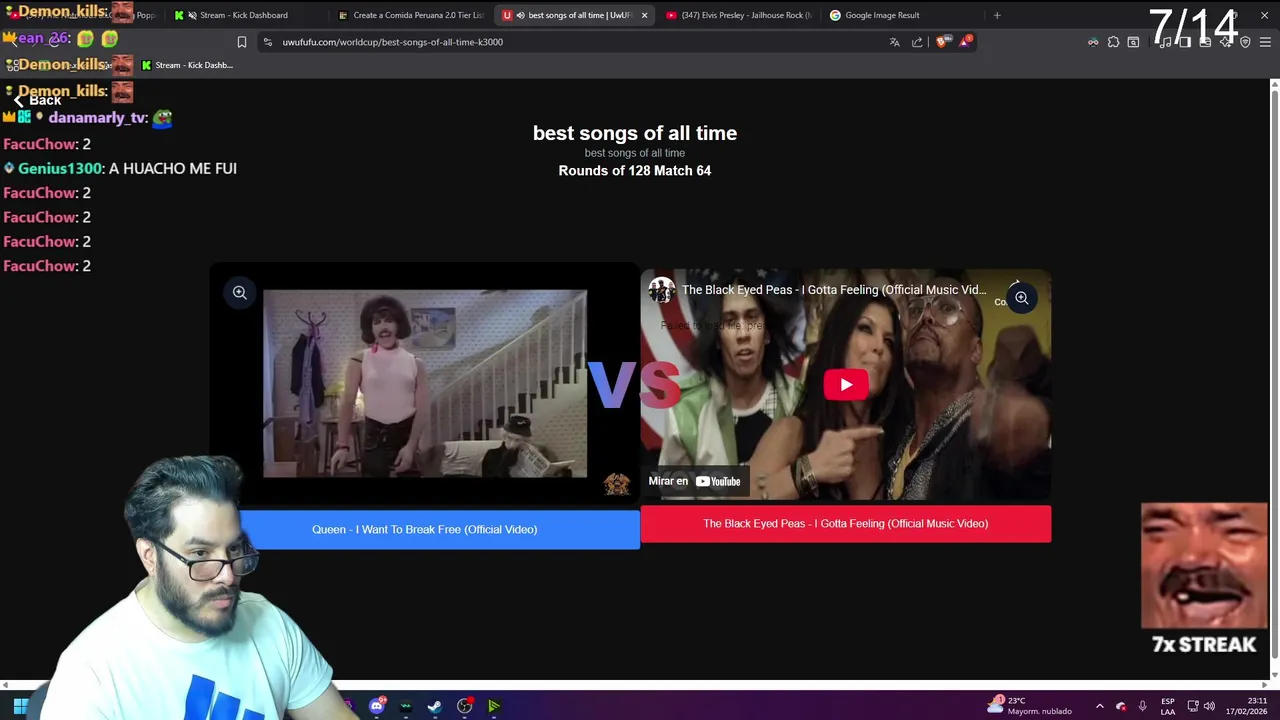Zoom the Black Eyed Peas video magnifier

[1022, 298]
